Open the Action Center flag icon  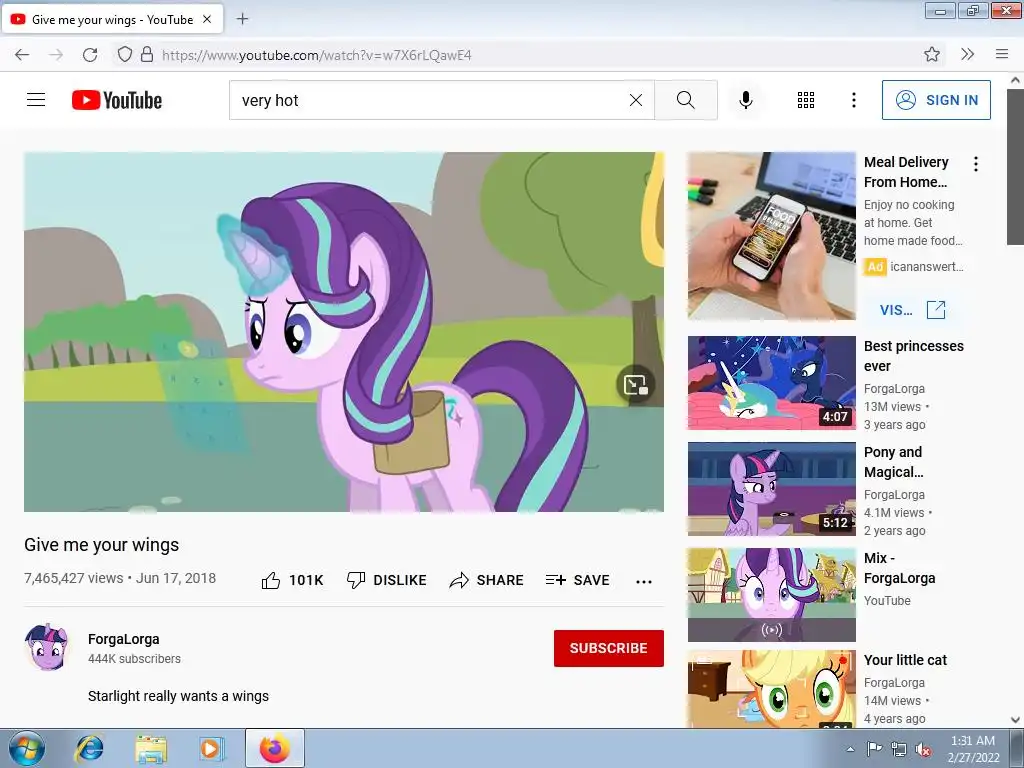pos(874,749)
